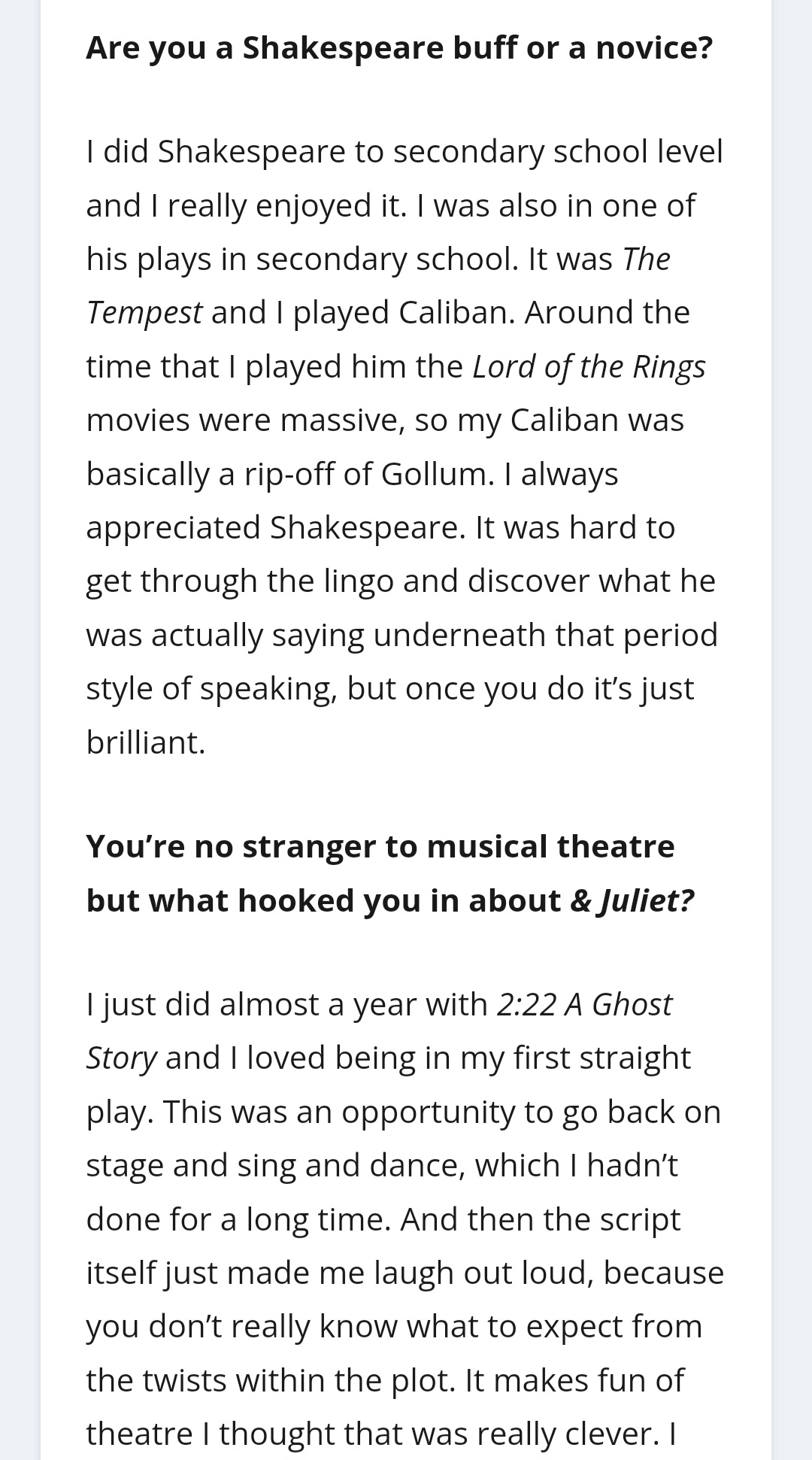Tap the last word 'brilliant.' of first answer
812x1460 pixels.
(146, 742)
